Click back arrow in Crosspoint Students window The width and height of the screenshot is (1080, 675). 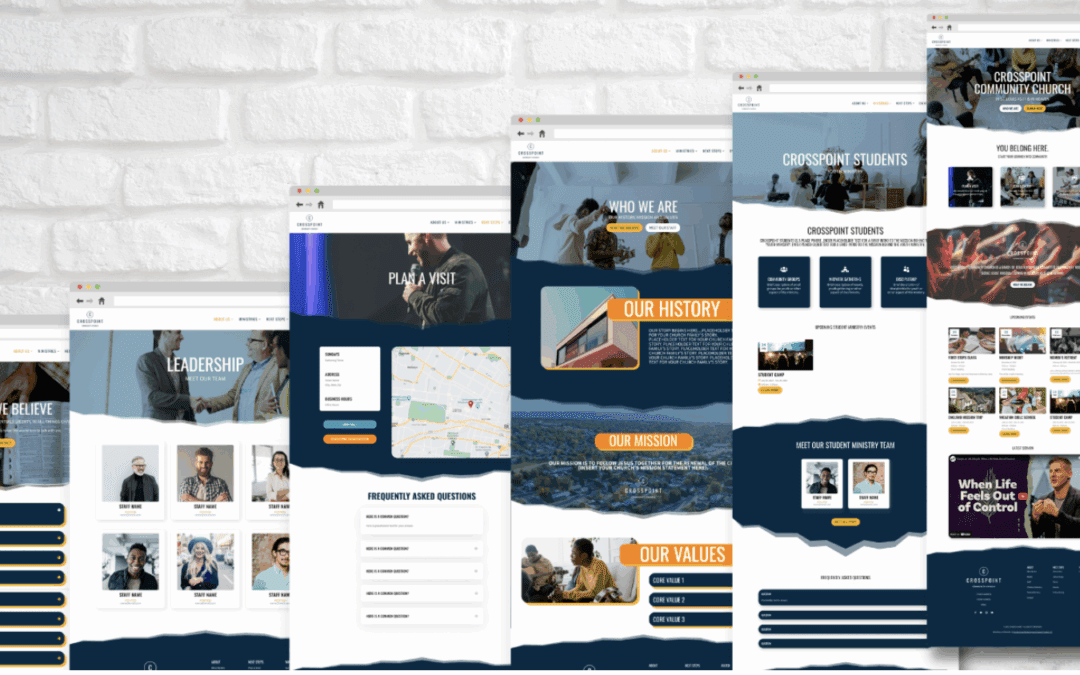(x=741, y=88)
